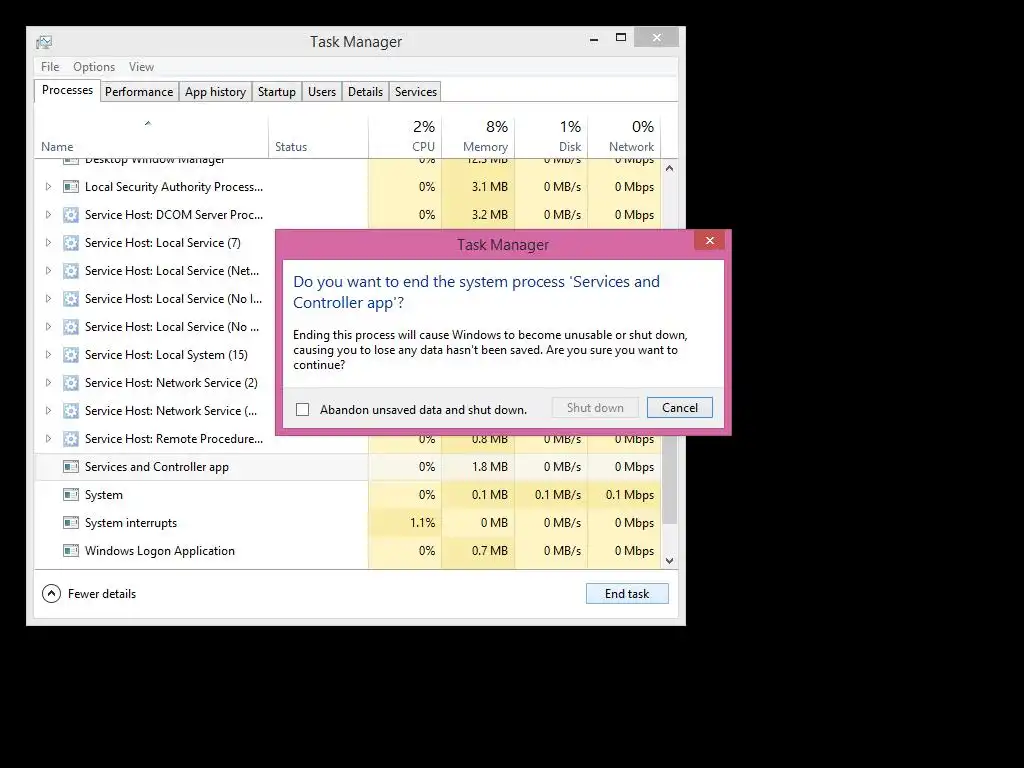Switch to the App history tab
This screenshot has width=1024, height=768.
click(216, 92)
